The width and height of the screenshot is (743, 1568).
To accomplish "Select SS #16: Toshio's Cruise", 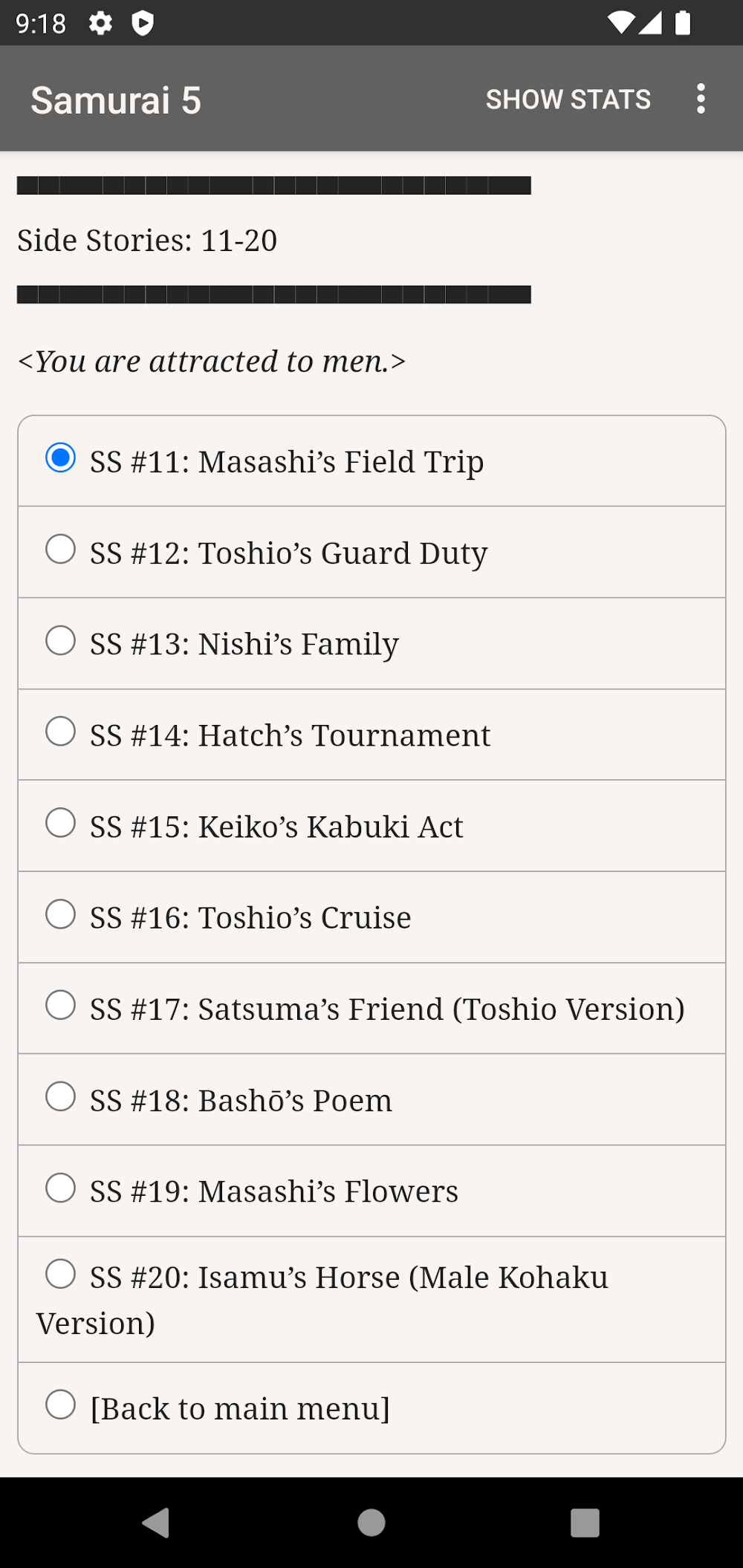I will pos(371,917).
